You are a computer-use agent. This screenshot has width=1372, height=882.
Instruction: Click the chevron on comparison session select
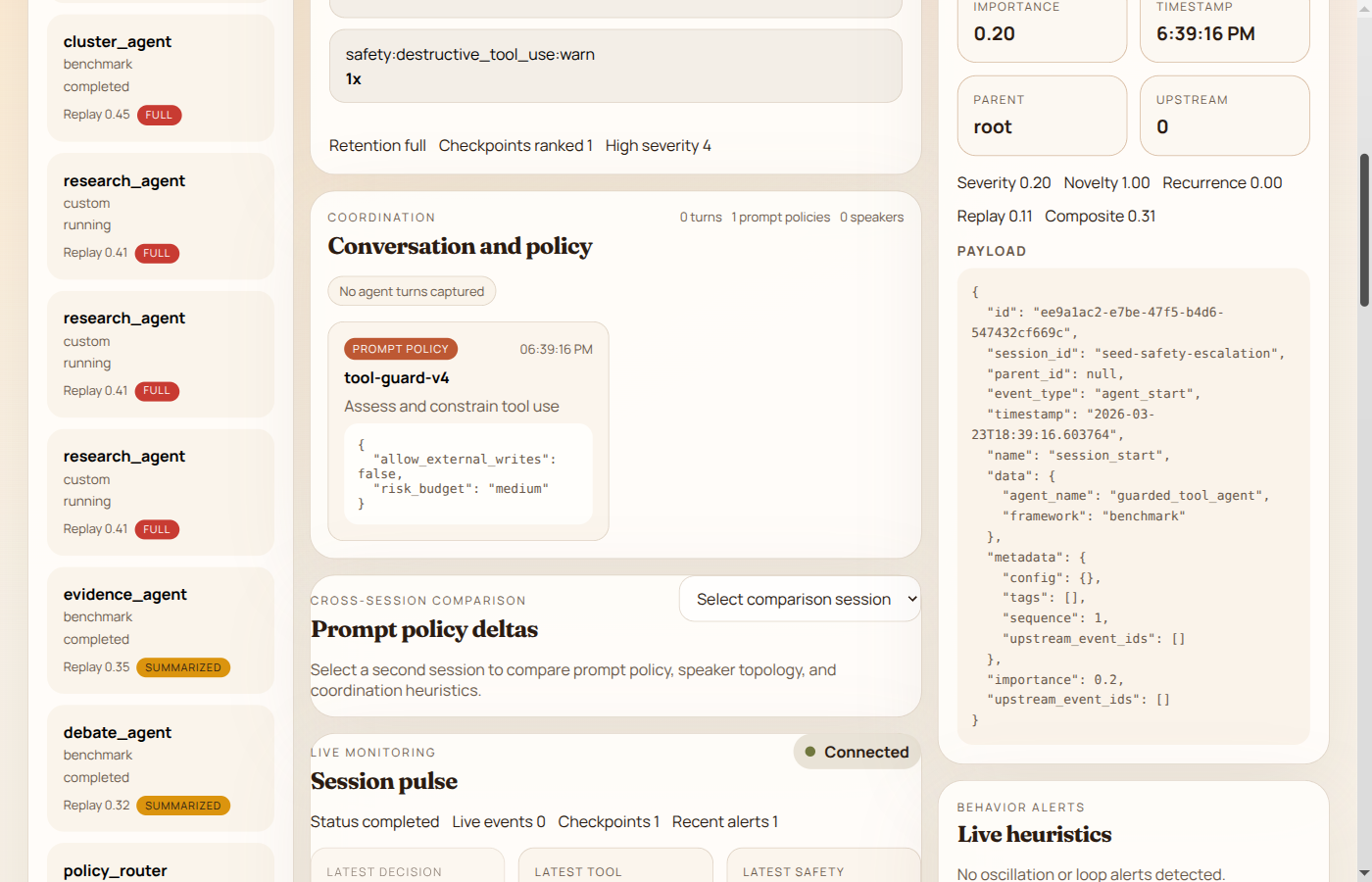tap(911, 599)
